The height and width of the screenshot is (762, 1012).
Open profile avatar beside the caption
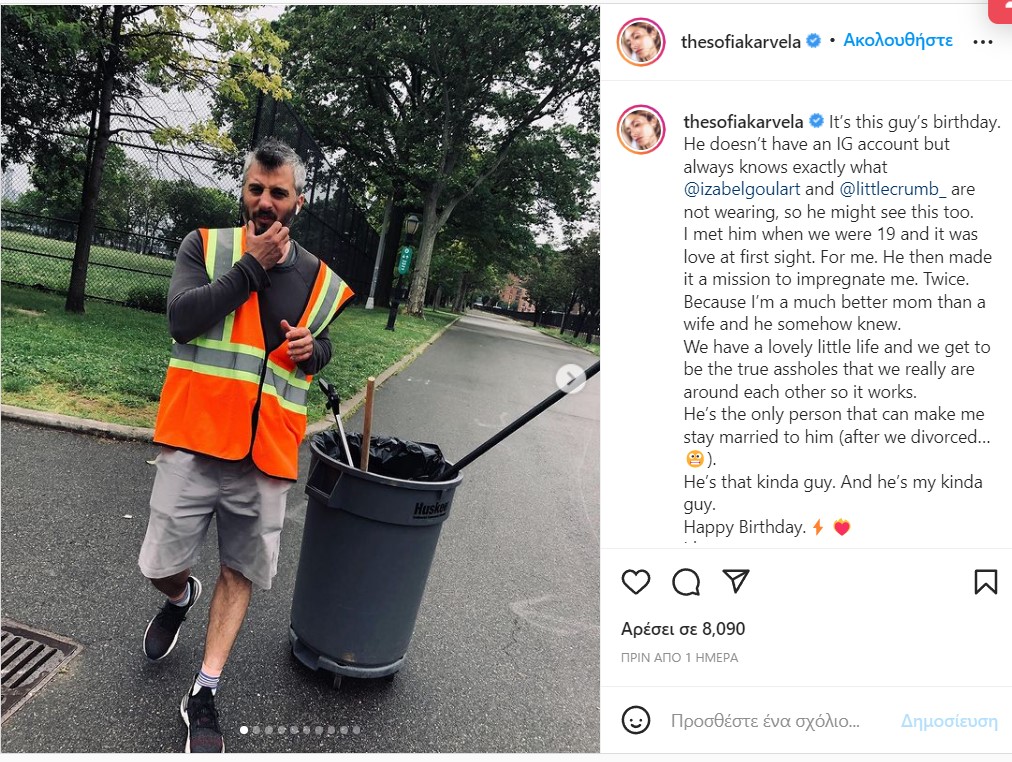(x=641, y=129)
